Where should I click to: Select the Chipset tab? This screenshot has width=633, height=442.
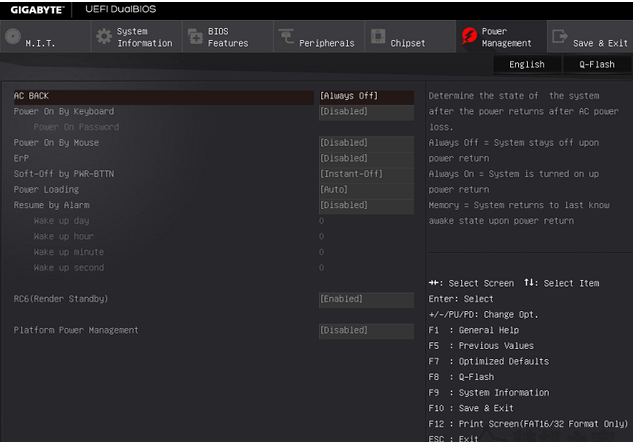(411, 37)
